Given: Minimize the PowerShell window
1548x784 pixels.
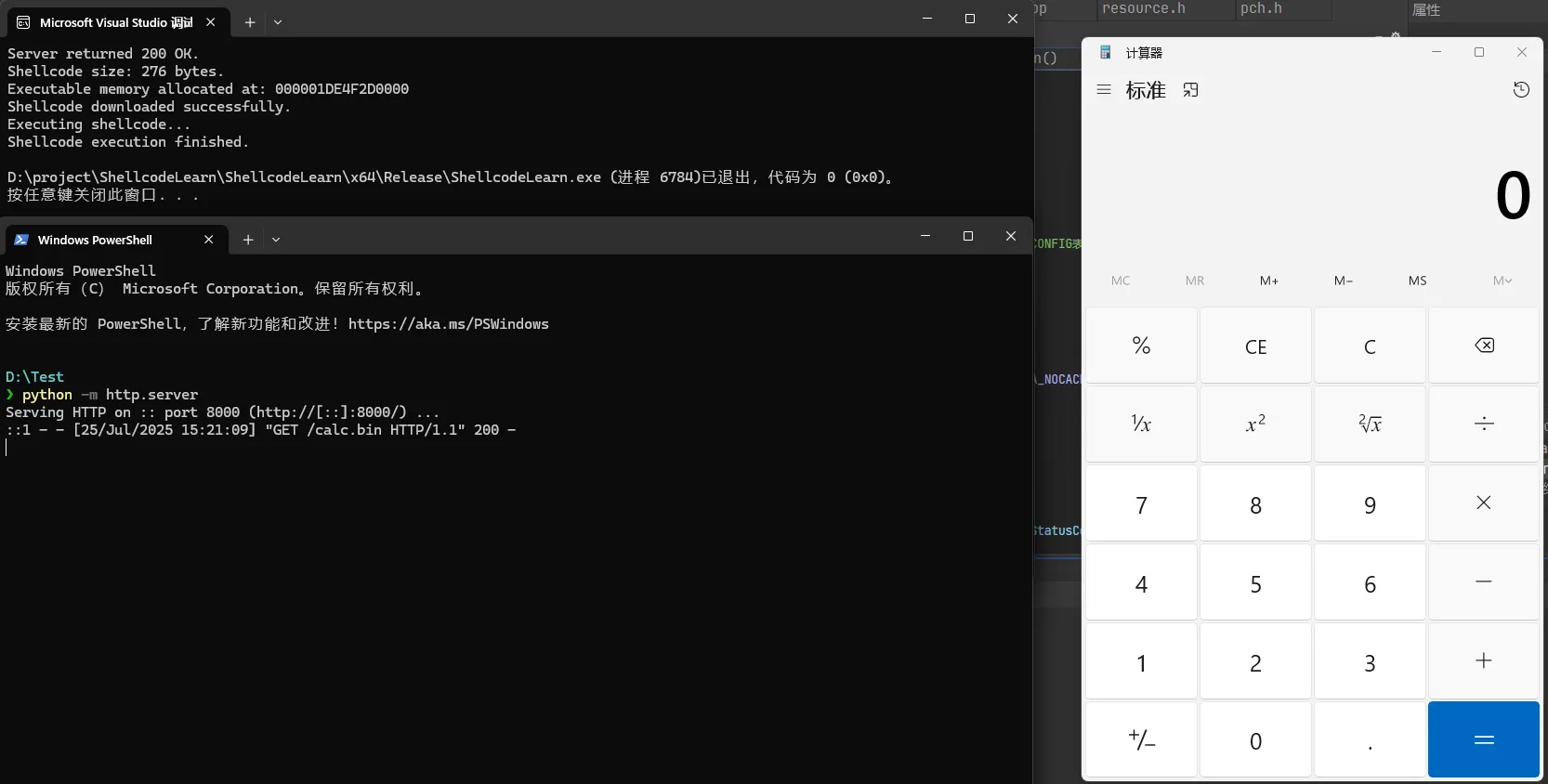Looking at the screenshot, I should (925, 236).
